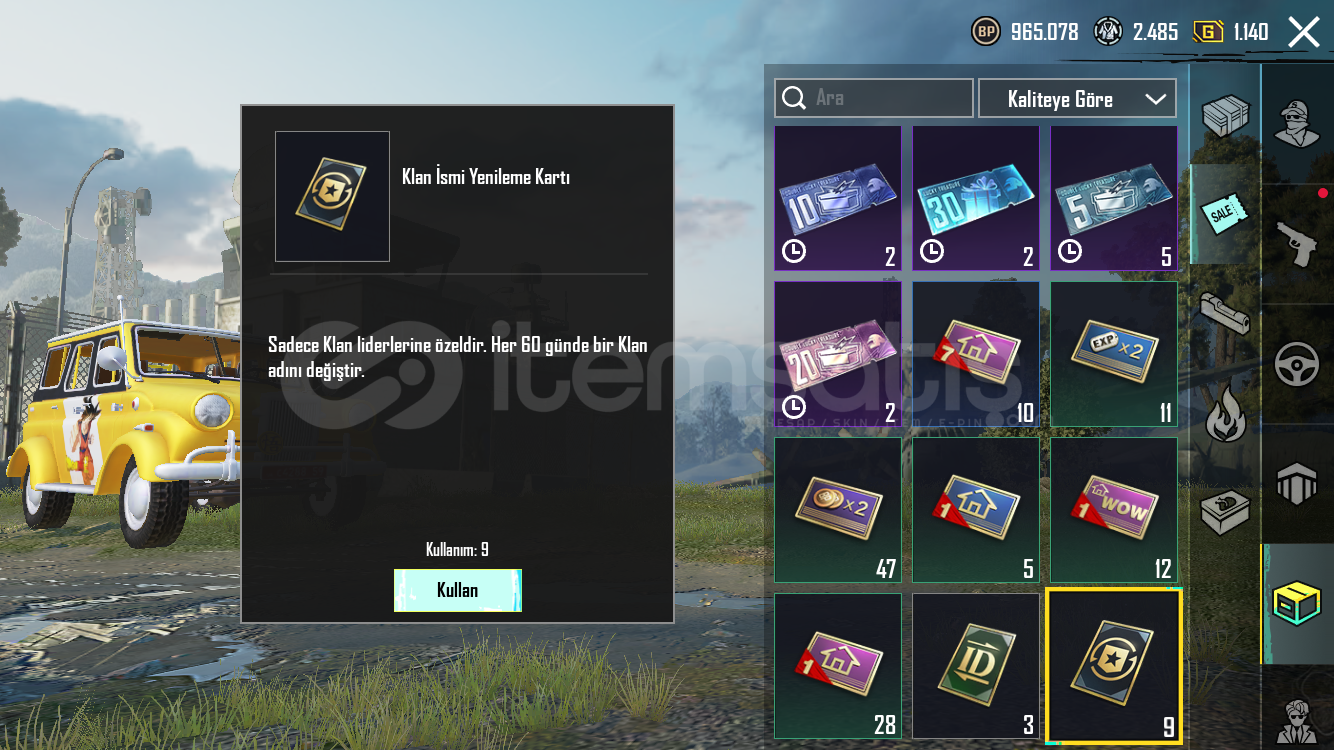The height and width of the screenshot is (750, 1334).
Task: Switch to the yellow box inventory tab
Action: point(1297,604)
